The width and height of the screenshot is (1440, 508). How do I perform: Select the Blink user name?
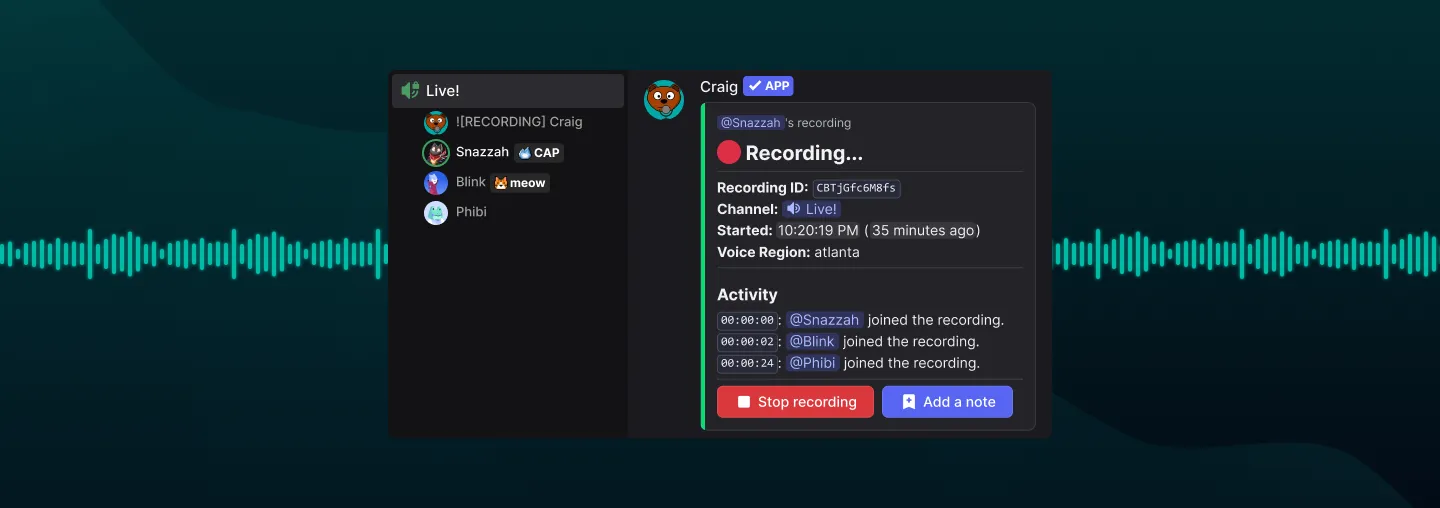(471, 182)
